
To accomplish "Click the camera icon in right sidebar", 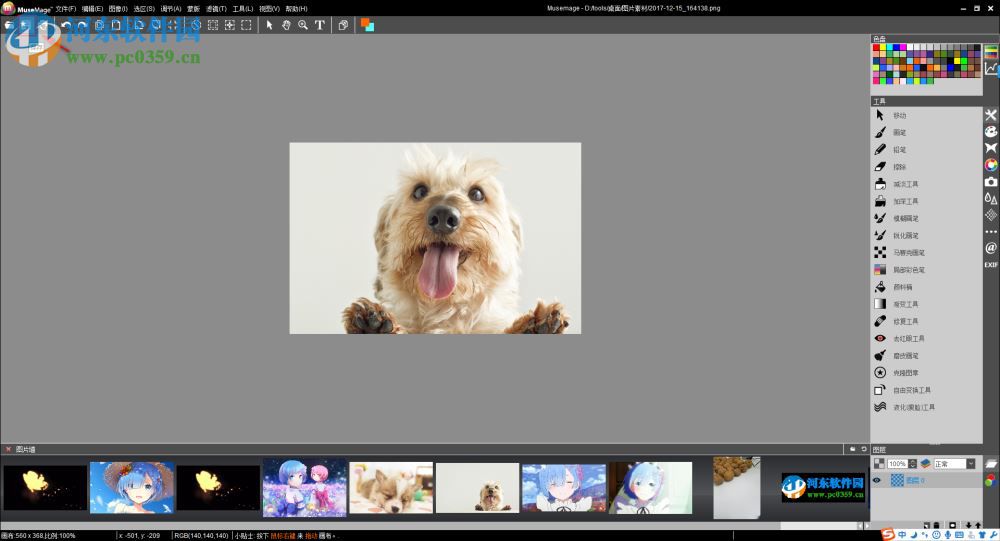I will (x=991, y=182).
